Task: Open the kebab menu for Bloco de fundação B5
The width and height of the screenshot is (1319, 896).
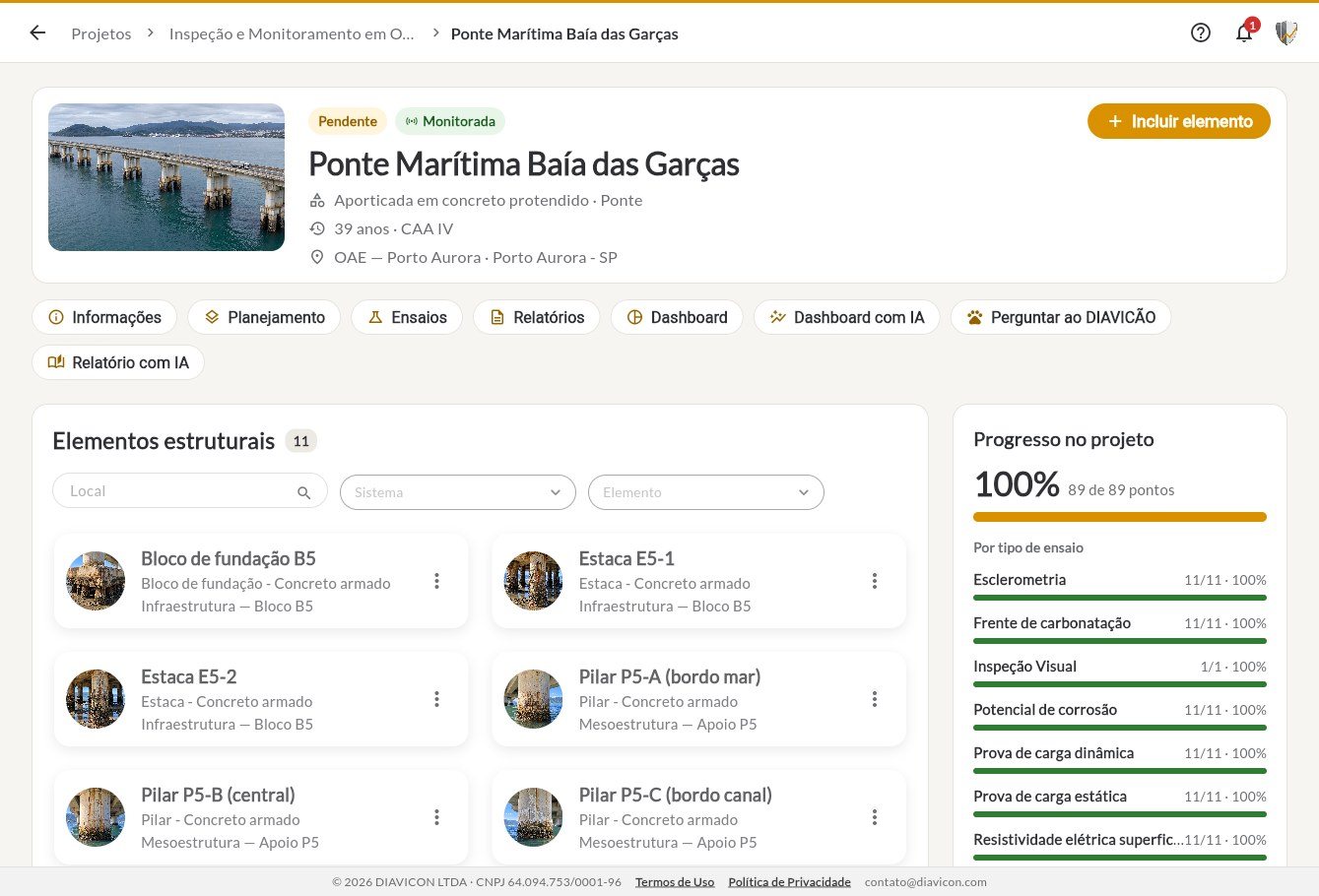Action: pyautogui.click(x=436, y=581)
